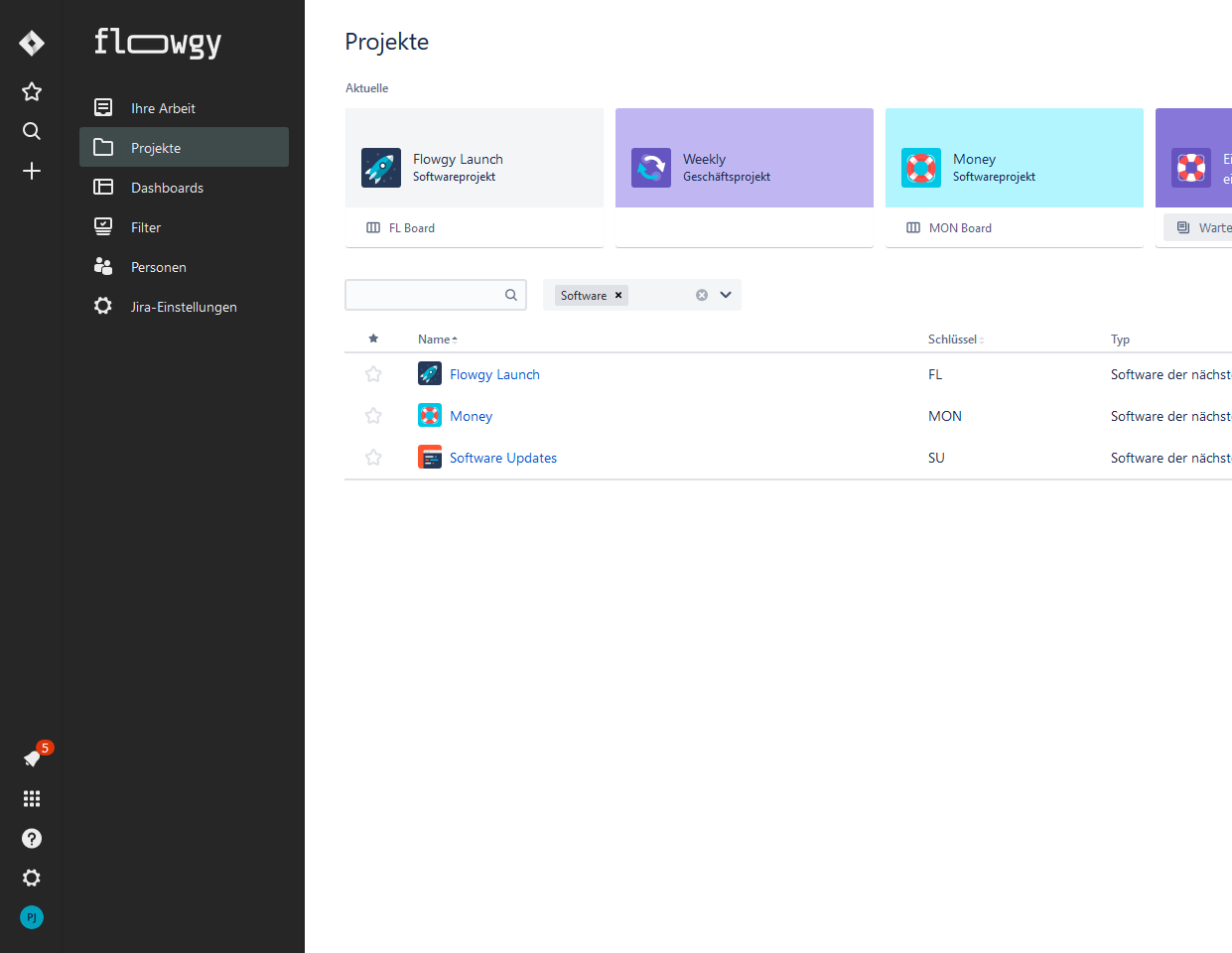Star the Software Updates project row
This screenshot has height=953, width=1232.
pos(373,458)
